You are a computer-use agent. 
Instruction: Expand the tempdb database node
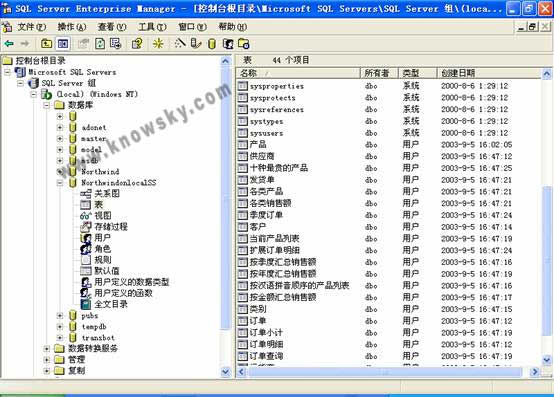pos(60,326)
